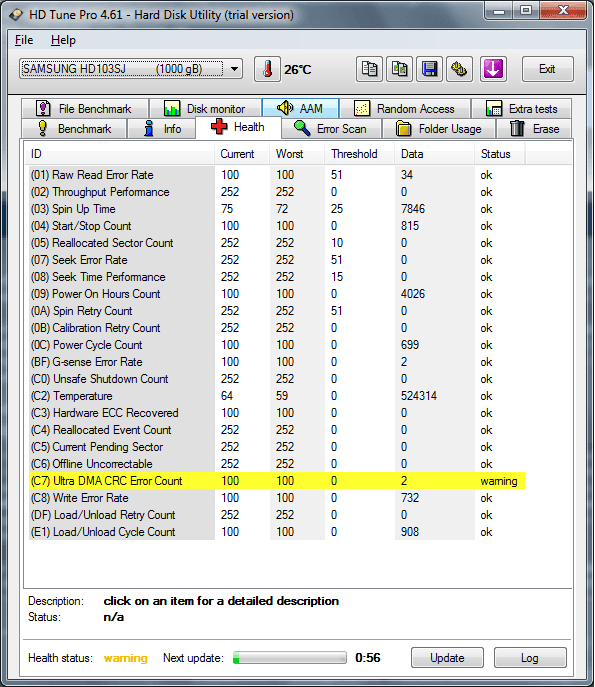Viewport: 595px width, 687px height.
Task: Sort by the Worst column header
Action: tap(297, 154)
